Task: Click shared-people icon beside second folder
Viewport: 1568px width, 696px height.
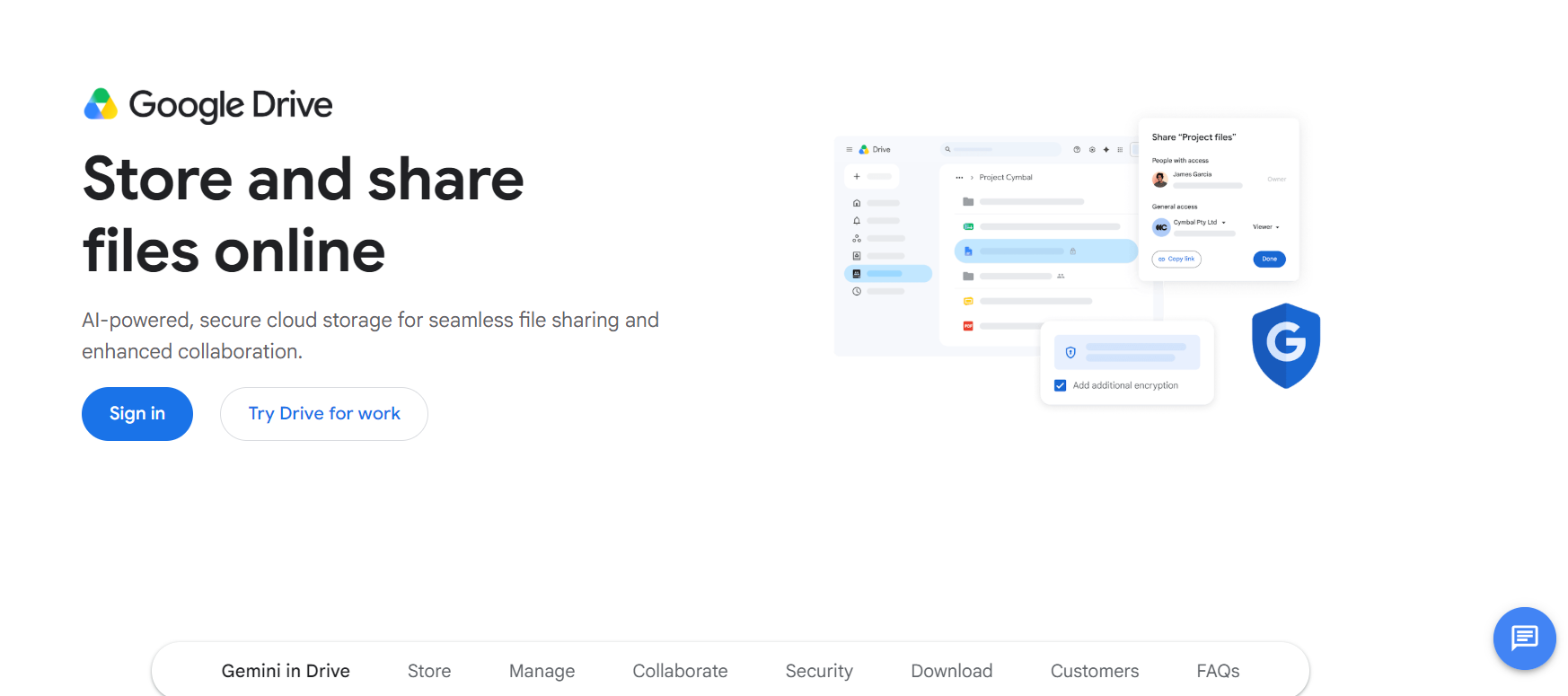Action: [x=1061, y=276]
